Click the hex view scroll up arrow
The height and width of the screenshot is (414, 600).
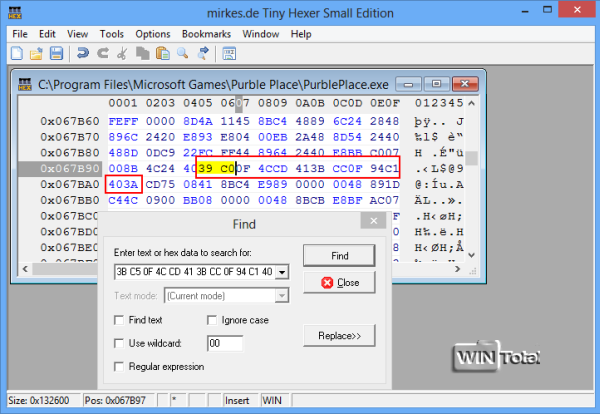pos(472,103)
